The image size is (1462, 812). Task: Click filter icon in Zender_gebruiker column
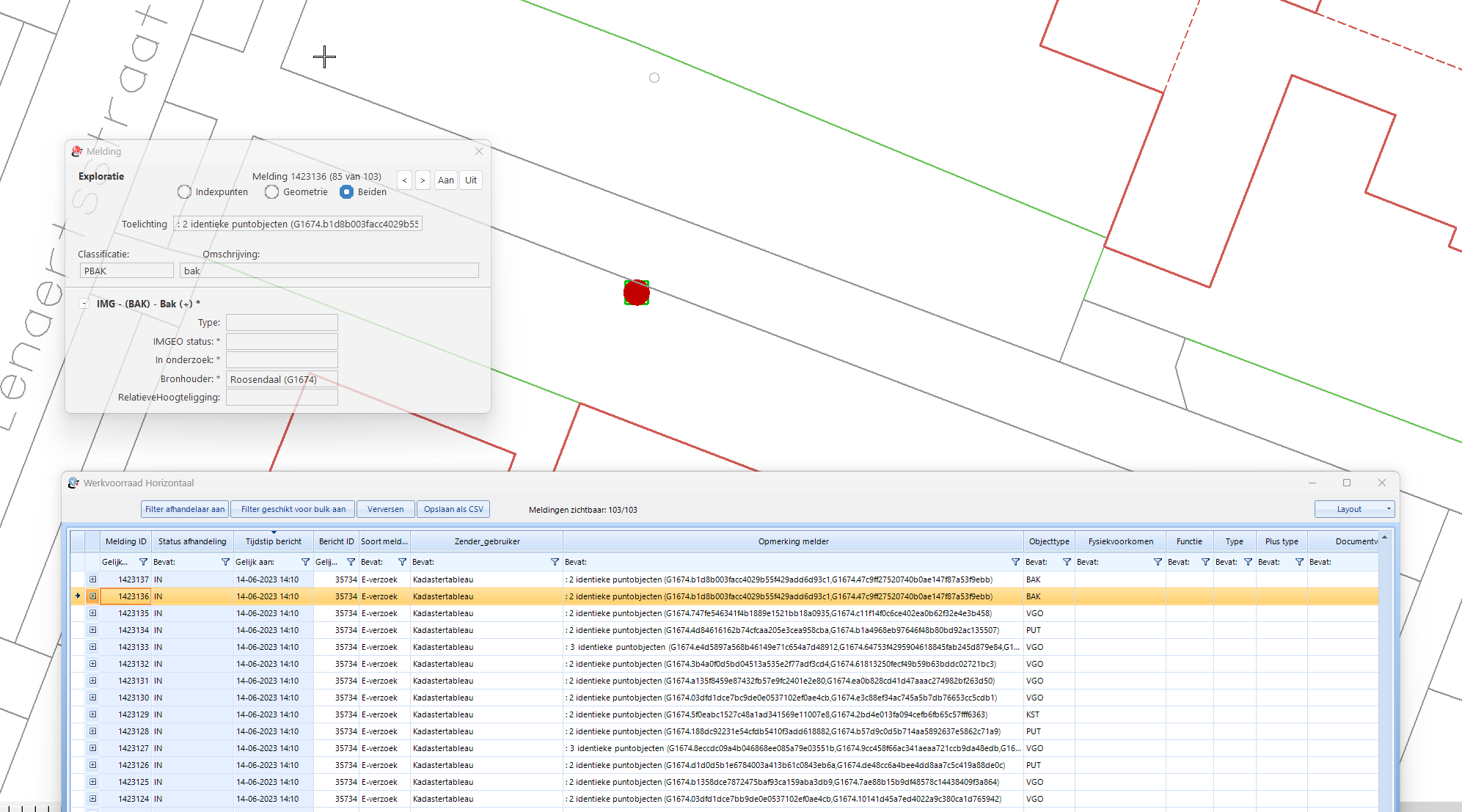pos(555,562)
